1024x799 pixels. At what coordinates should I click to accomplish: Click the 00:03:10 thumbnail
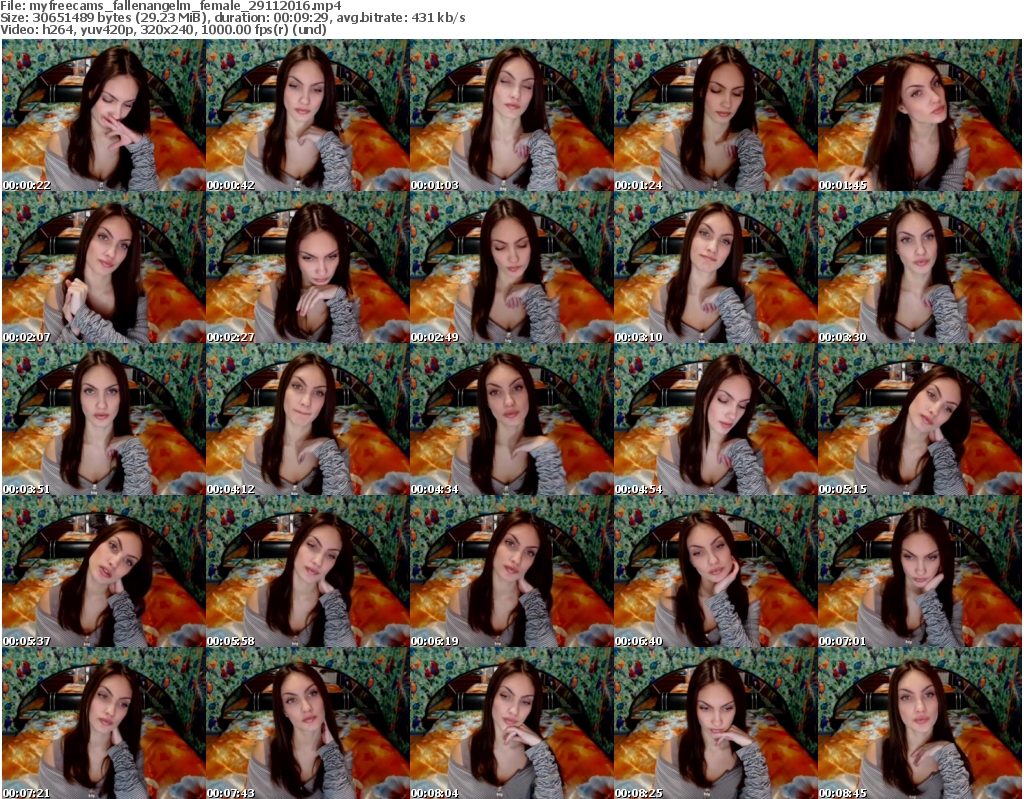[715, 268]
